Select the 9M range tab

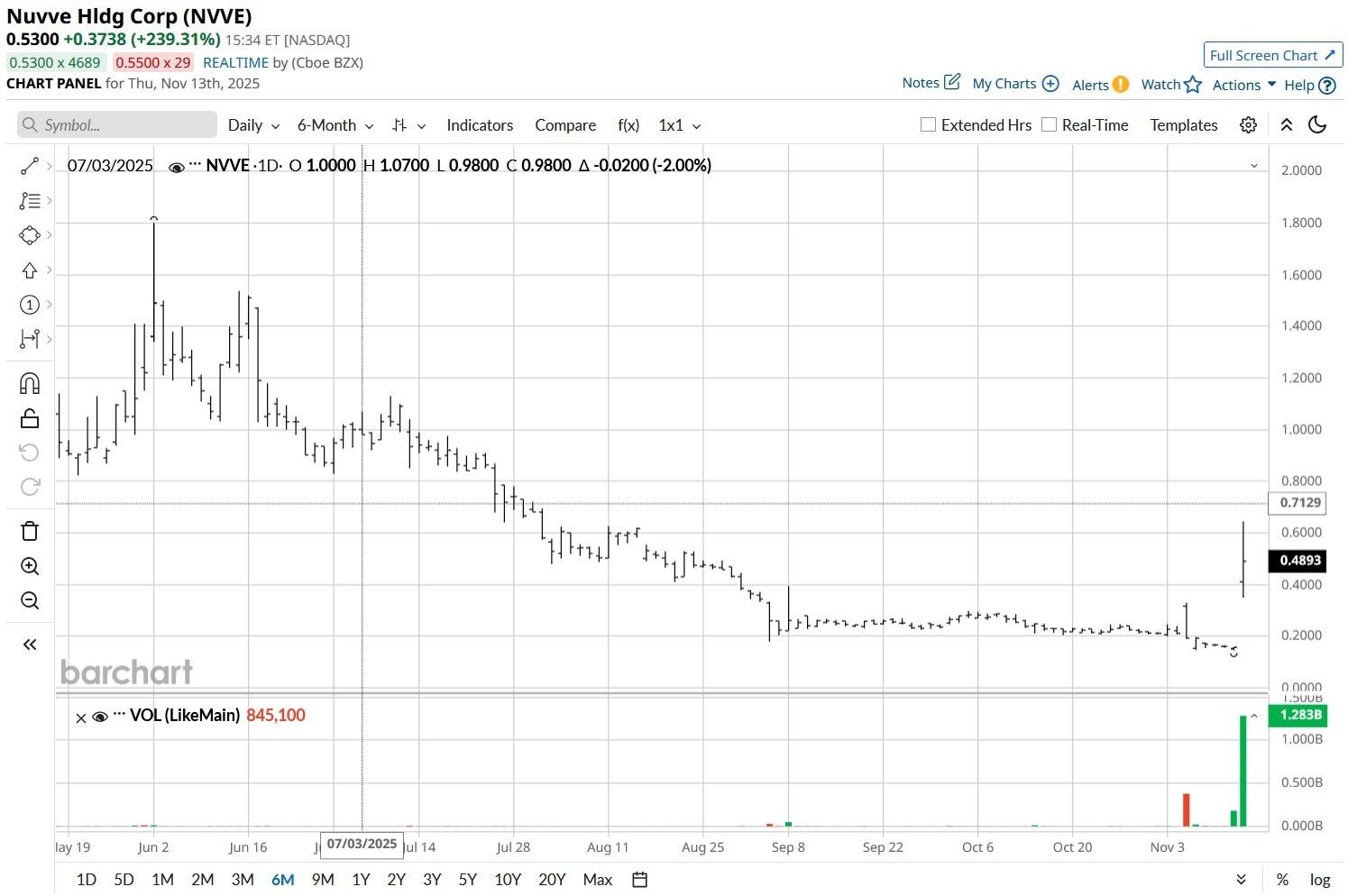tap(323, 880)
